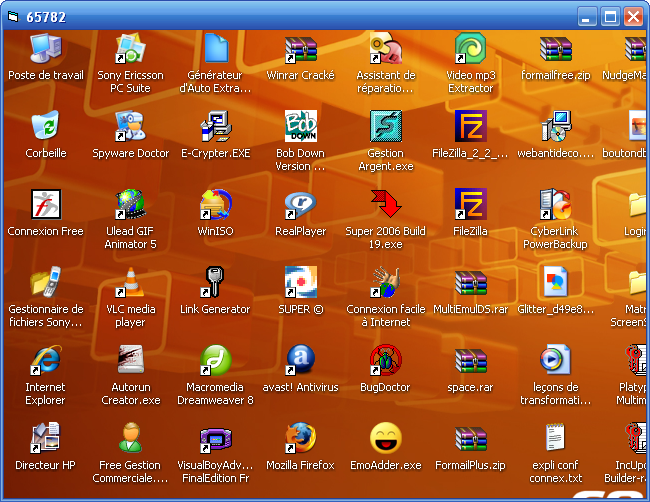Viewport: 650px width, 502px height.
Task: Select the space.rar archive
Action: point(471,360)
